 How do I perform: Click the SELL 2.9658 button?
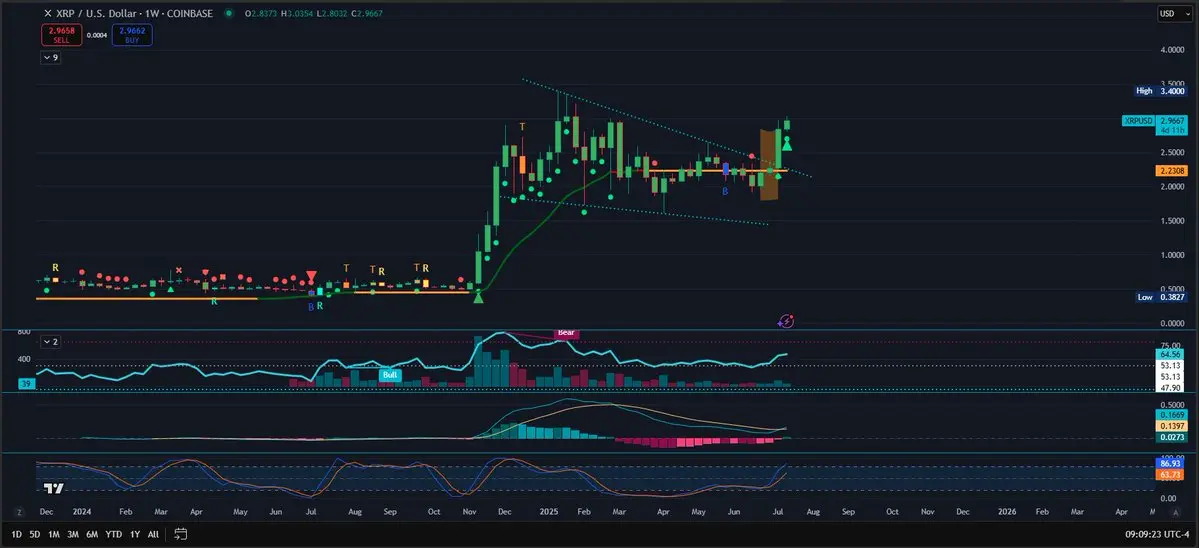point(60,34)
